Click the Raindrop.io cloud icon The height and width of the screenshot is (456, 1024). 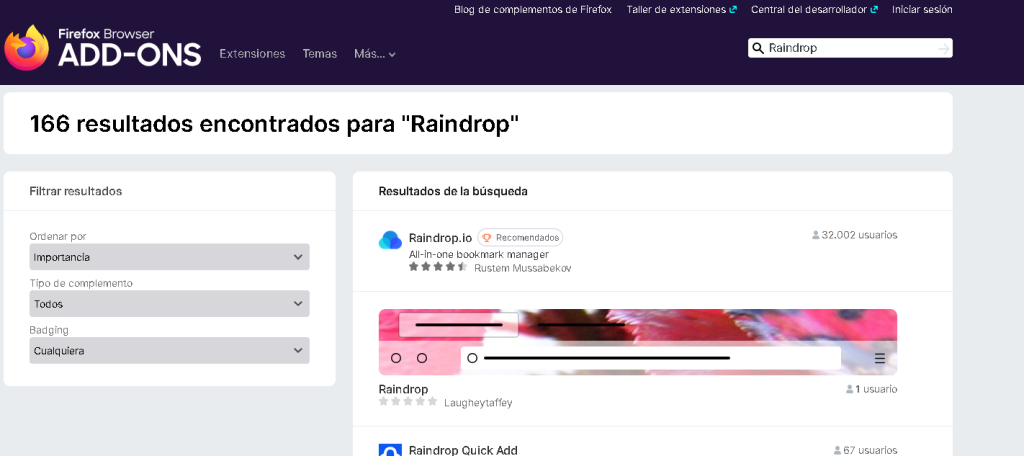coord(390,240)
